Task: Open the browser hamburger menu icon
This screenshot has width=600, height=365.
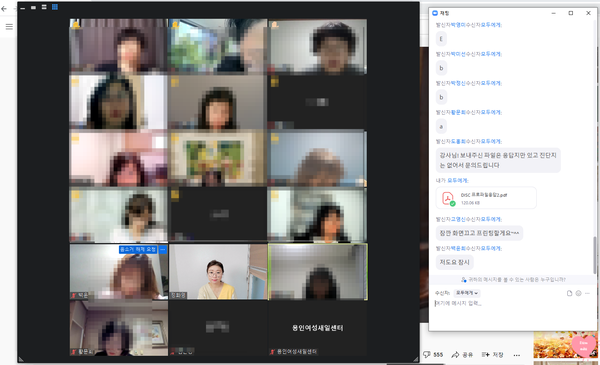Action: click(x=9, y=26)
